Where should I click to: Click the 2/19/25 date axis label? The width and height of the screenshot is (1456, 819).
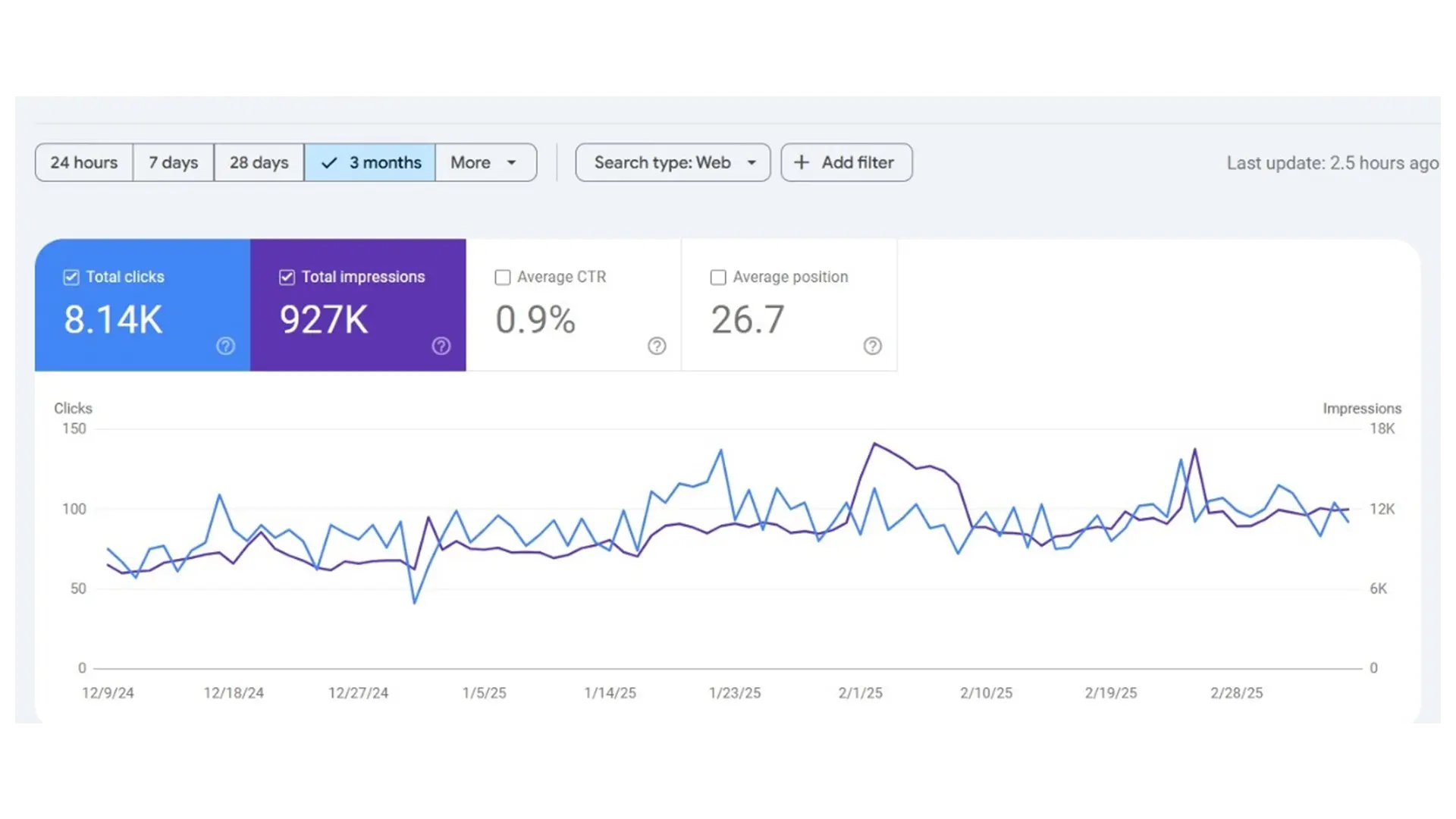tap(1111, 693)
